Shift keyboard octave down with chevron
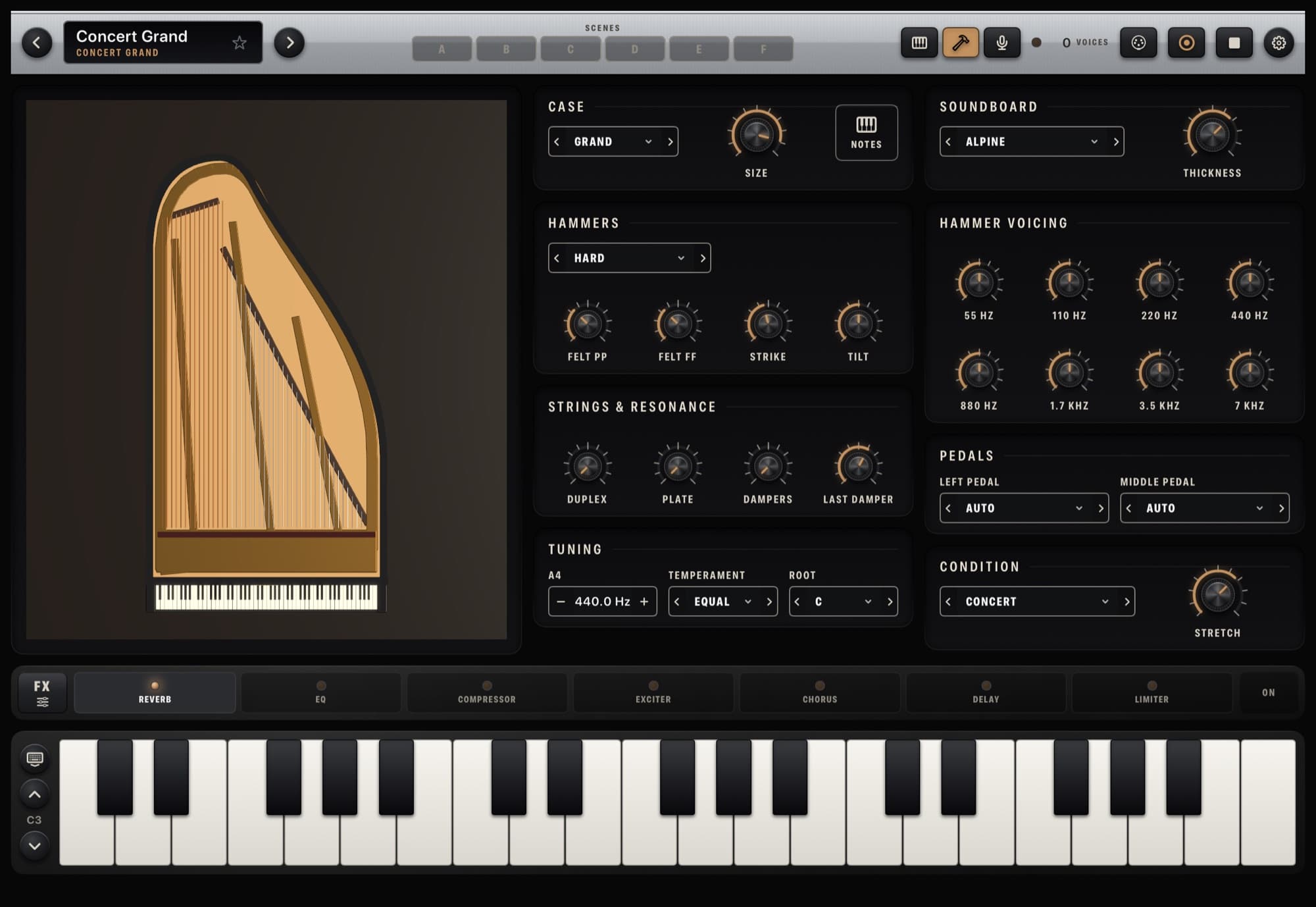This screenshot has width=1316, height=907. click(x=35, y=846)
